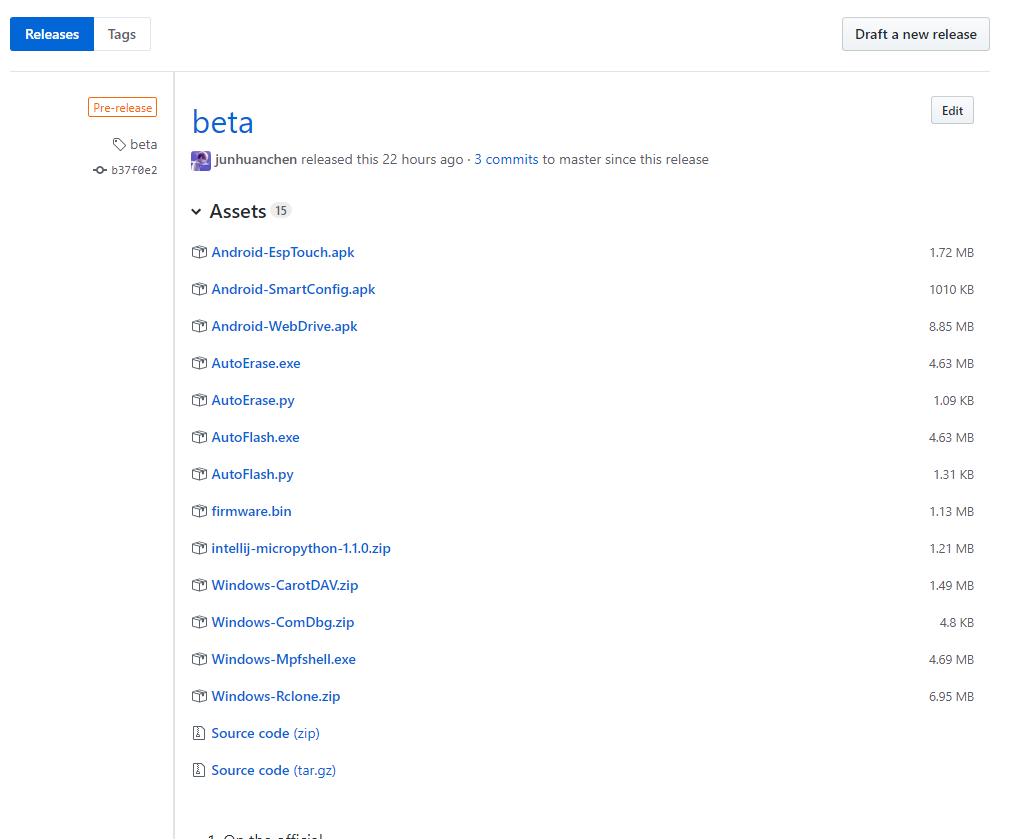
Task: Click package icon next to firmware.bin
Action: click(199, 511)
